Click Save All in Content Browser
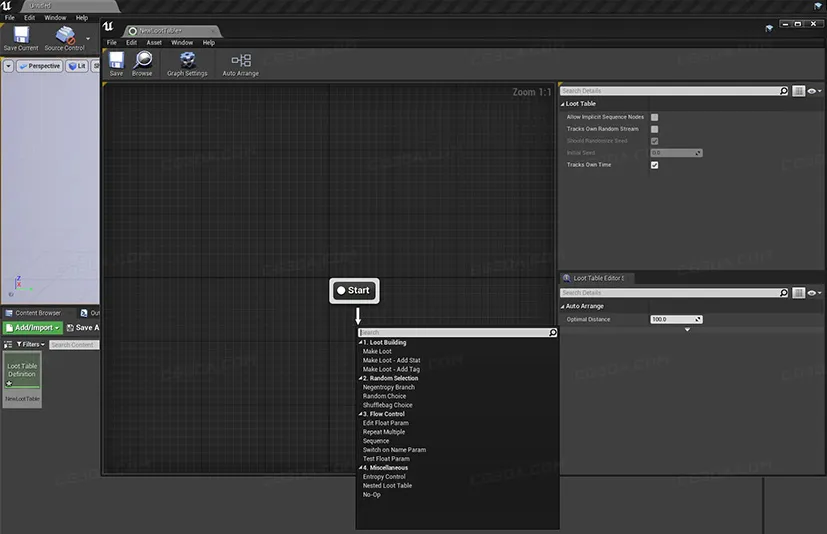 (x=83, y=328)
